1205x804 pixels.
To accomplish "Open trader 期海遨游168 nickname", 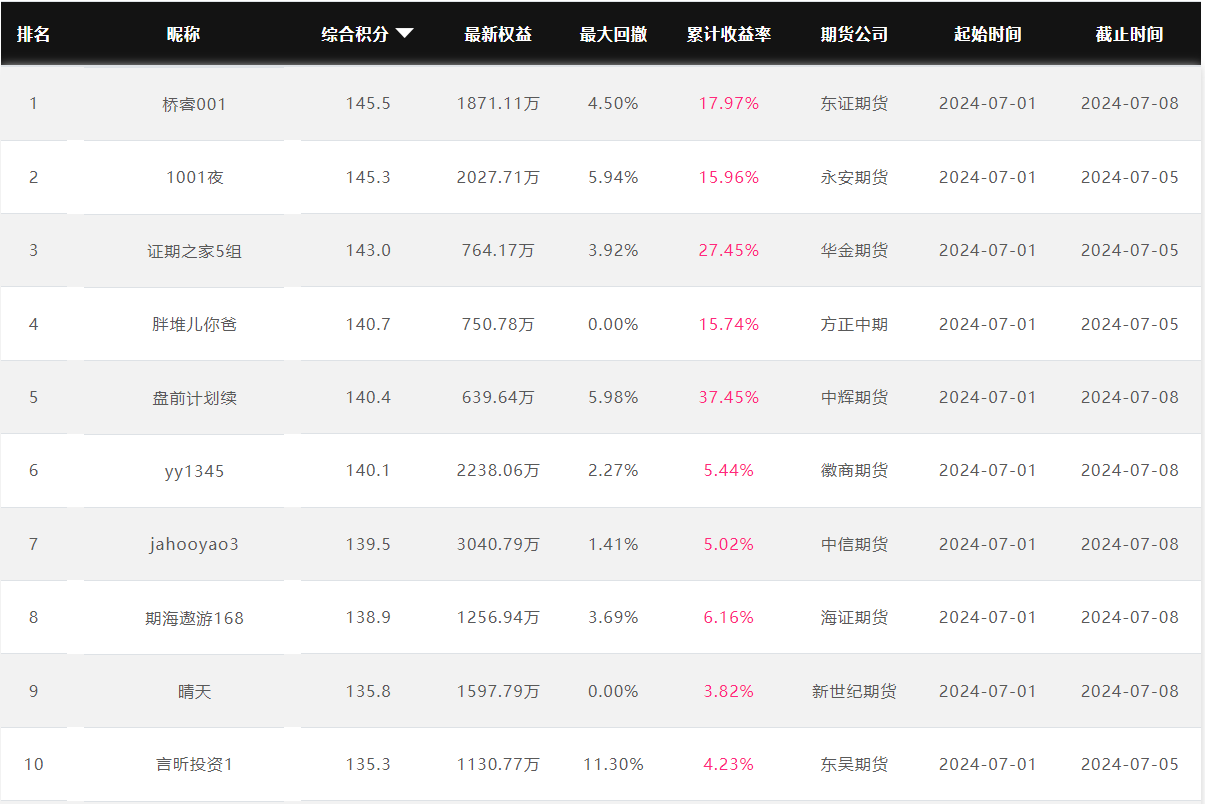I will (195, 618).
